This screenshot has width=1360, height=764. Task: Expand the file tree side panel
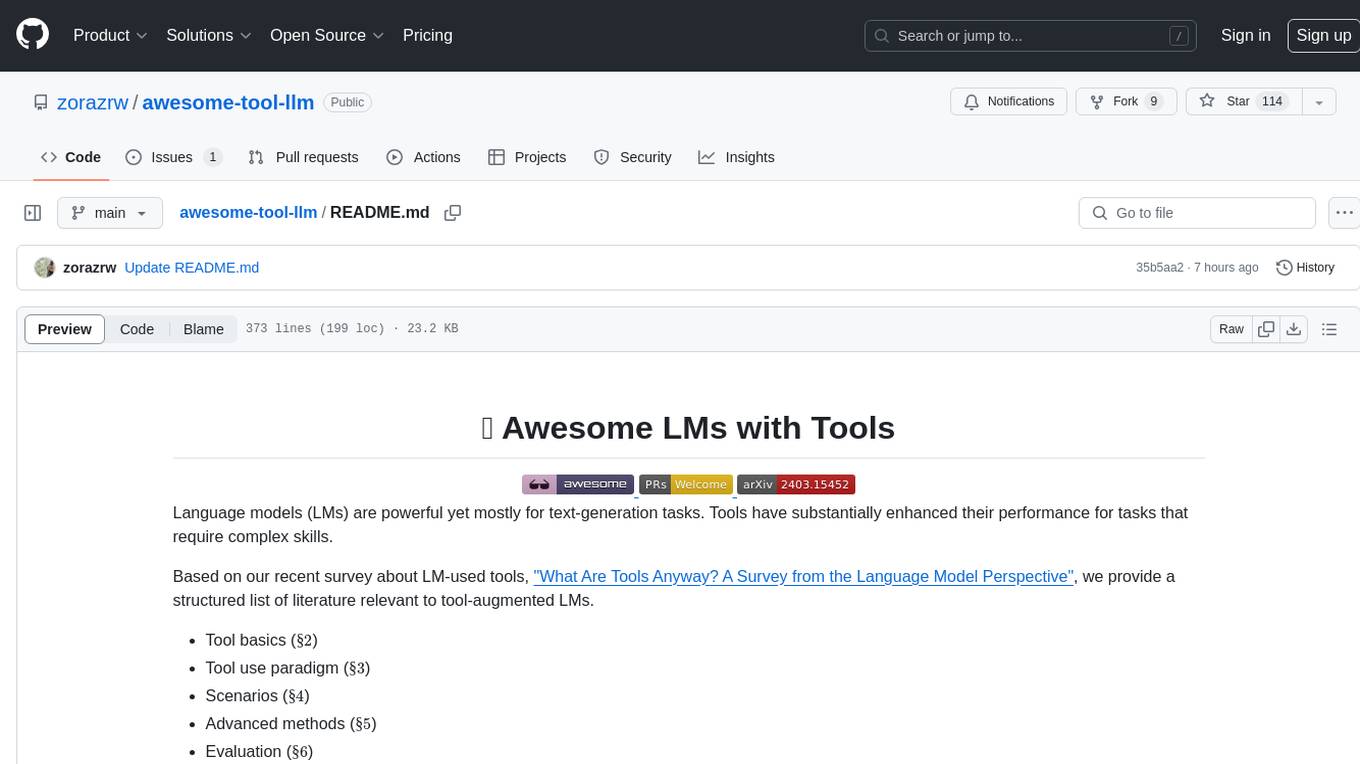coord(33,213)
